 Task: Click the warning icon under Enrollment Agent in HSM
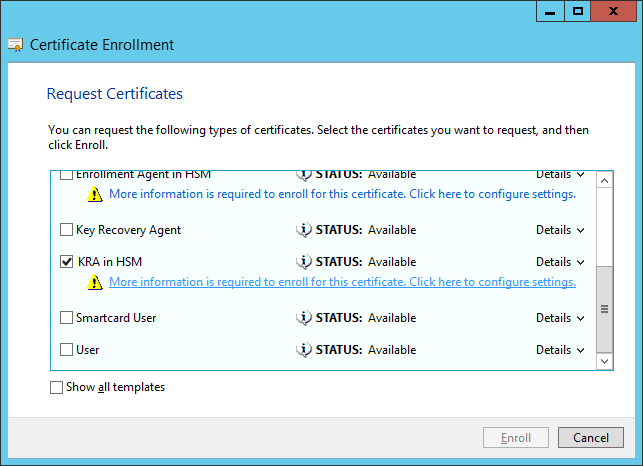point(95,195)
